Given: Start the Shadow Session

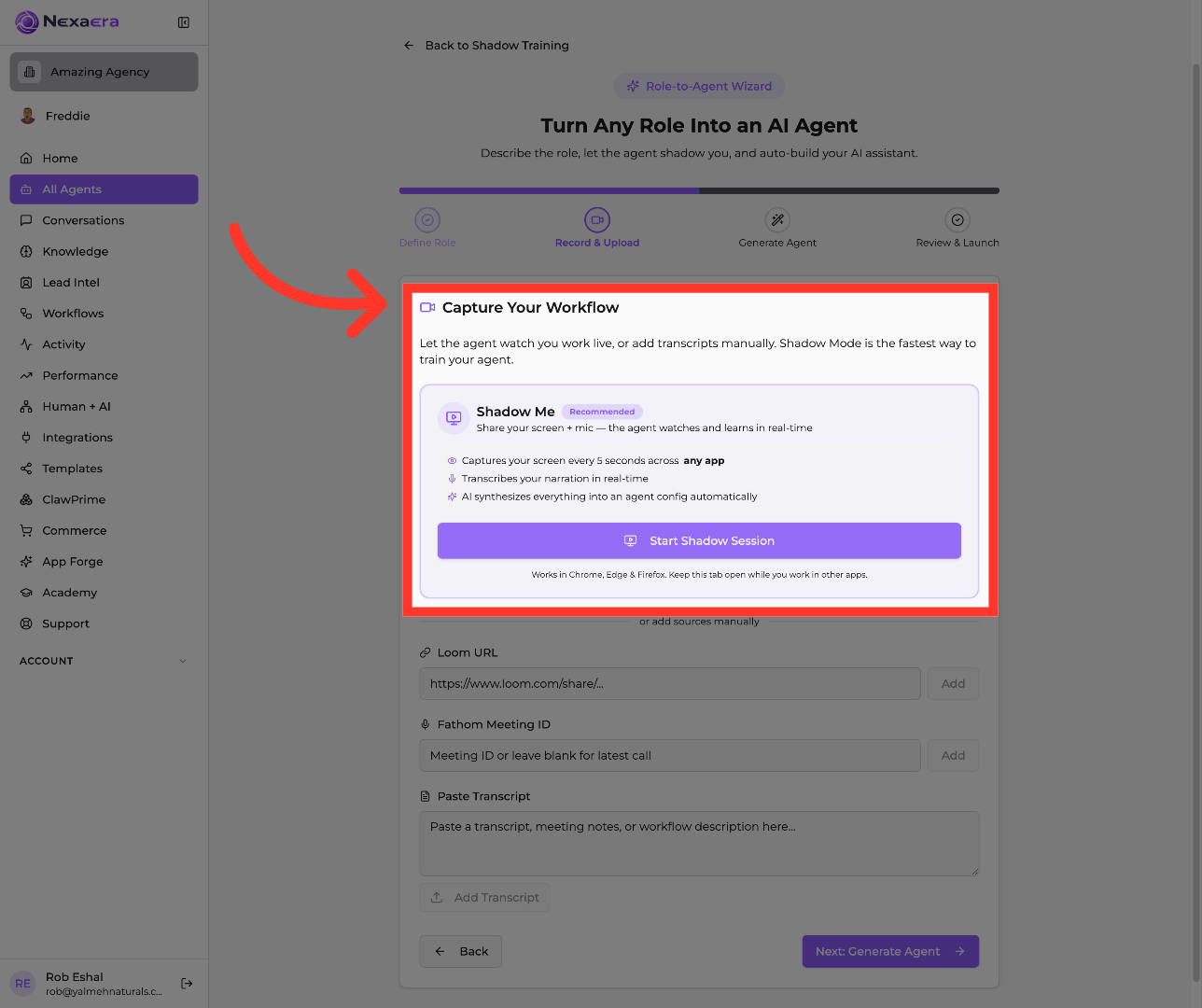Looking at the screenshot, I should click(x=699, y=540).
